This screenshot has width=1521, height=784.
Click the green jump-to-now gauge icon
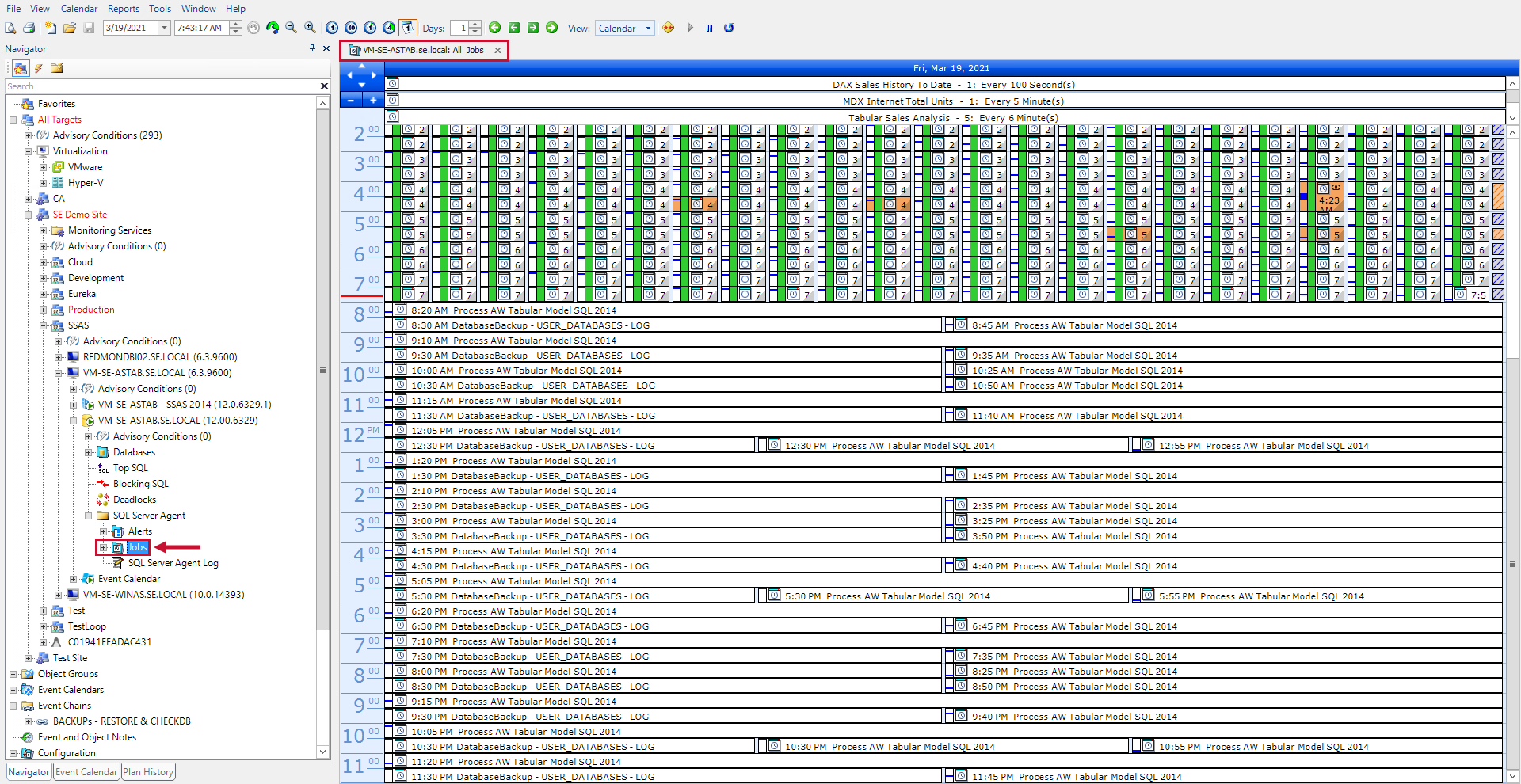272,28
